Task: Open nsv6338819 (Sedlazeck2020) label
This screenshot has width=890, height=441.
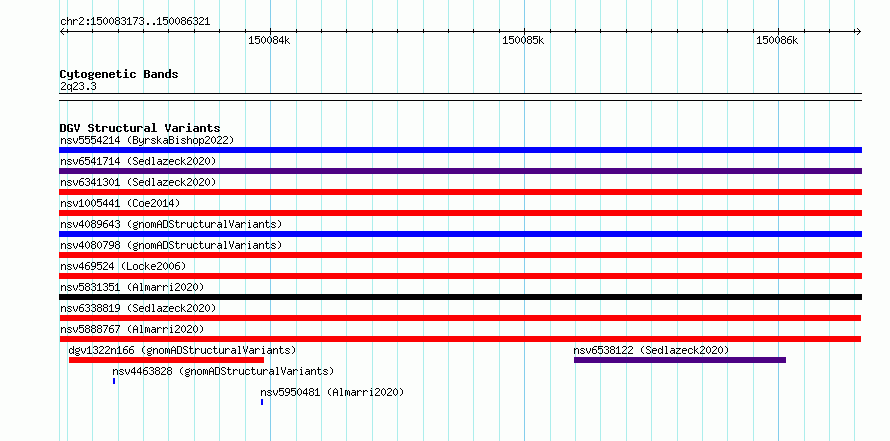Action: click(x=138, y=308)
